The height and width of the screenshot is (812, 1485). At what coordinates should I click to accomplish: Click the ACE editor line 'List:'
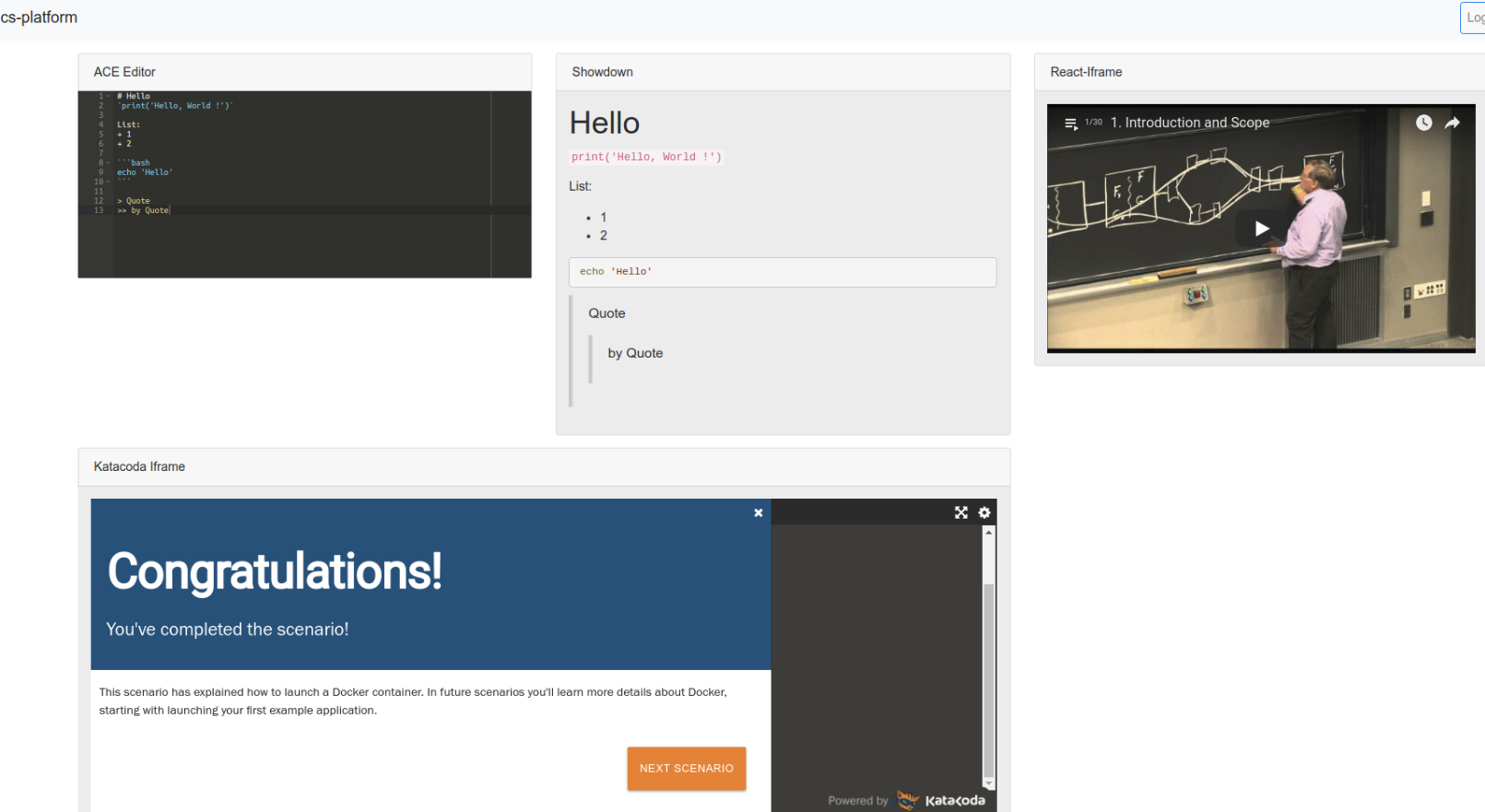click(x=128, y=124)
